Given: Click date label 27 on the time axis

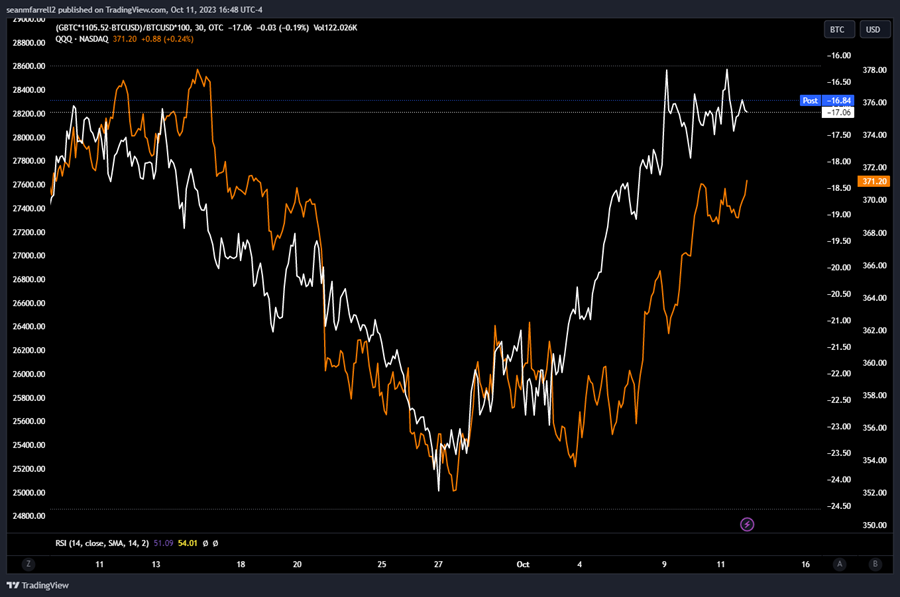Looking at the screenshot, I should pos(438,564).
